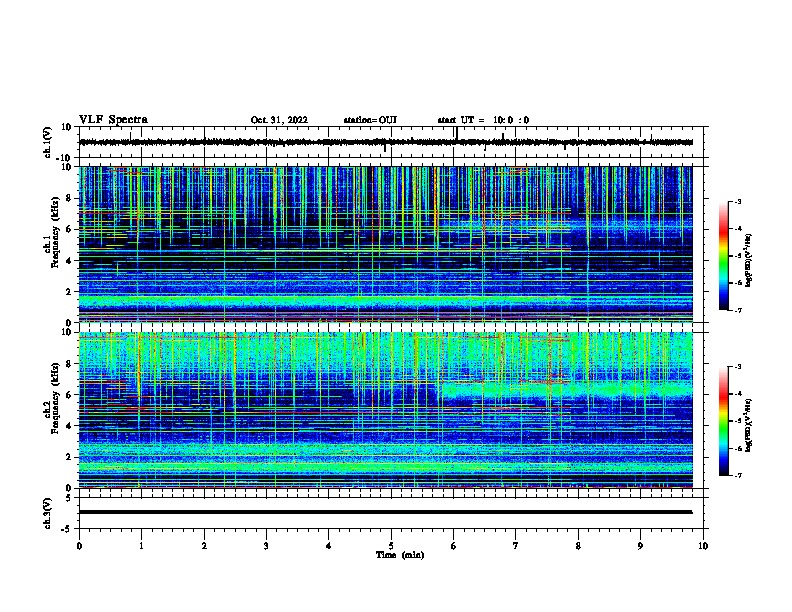Click the ch.2 spectrogram colorbar
The image size is (792, 612).
point(724,421)
